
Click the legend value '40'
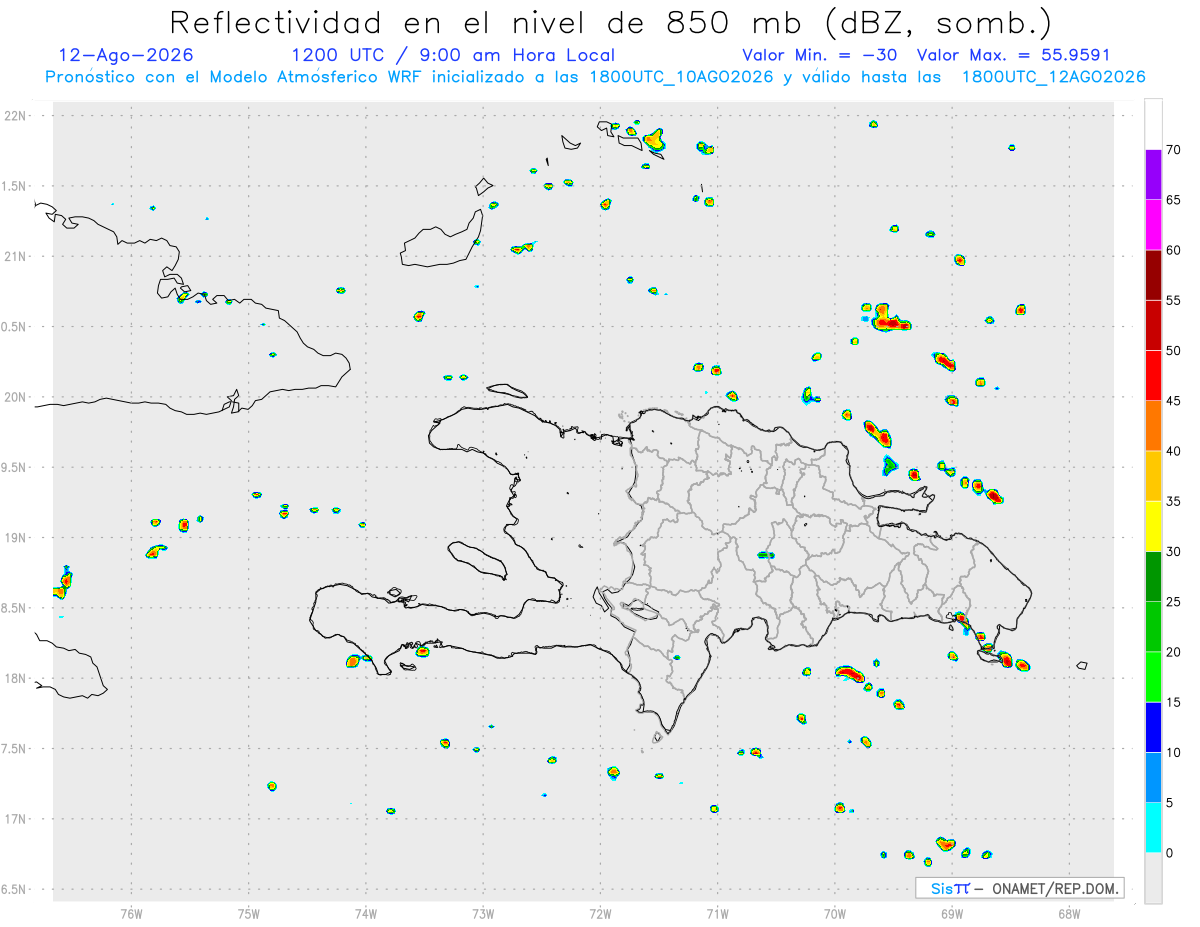coord(1174,451)
